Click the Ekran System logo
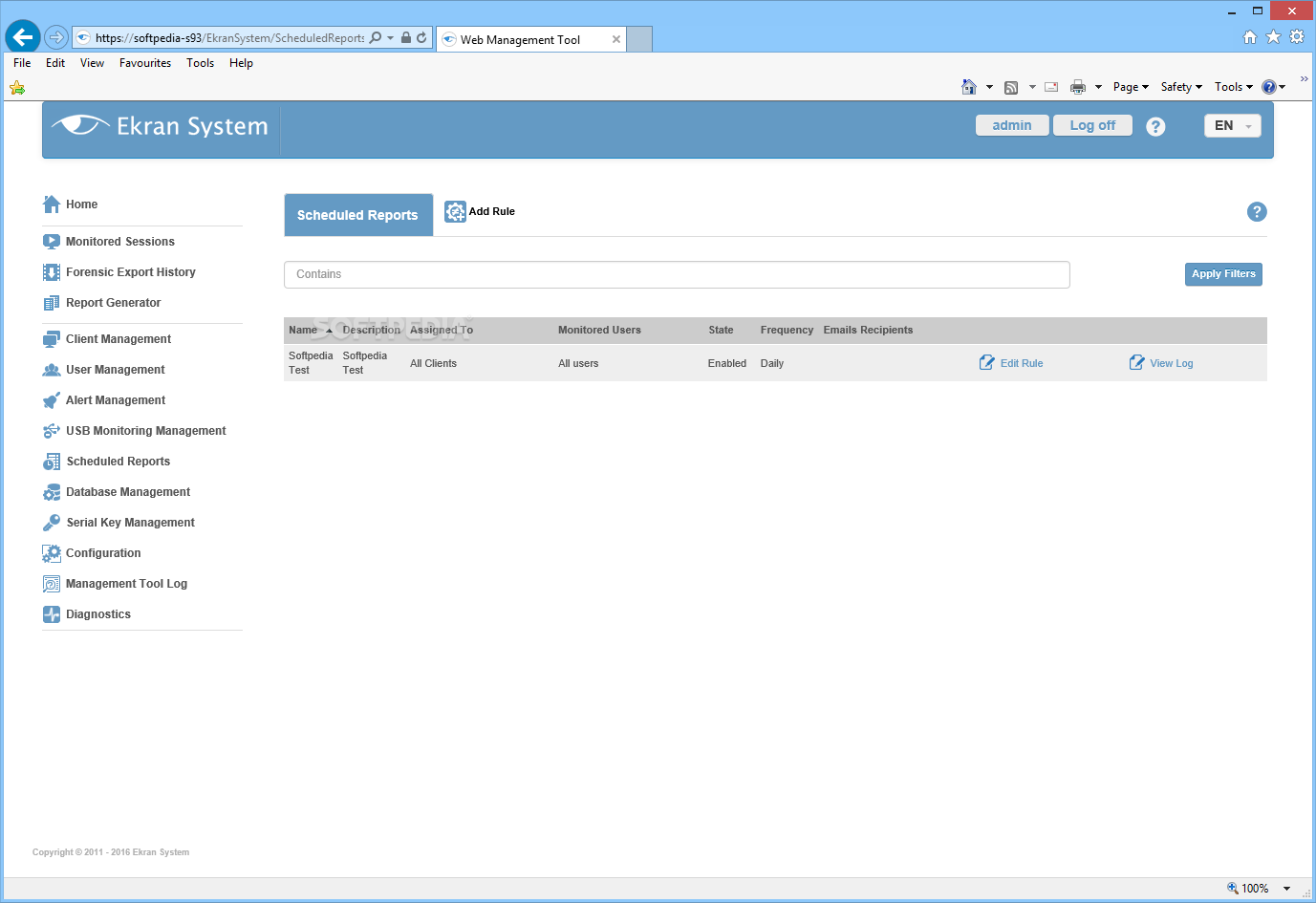 click(x=160, y=126)
